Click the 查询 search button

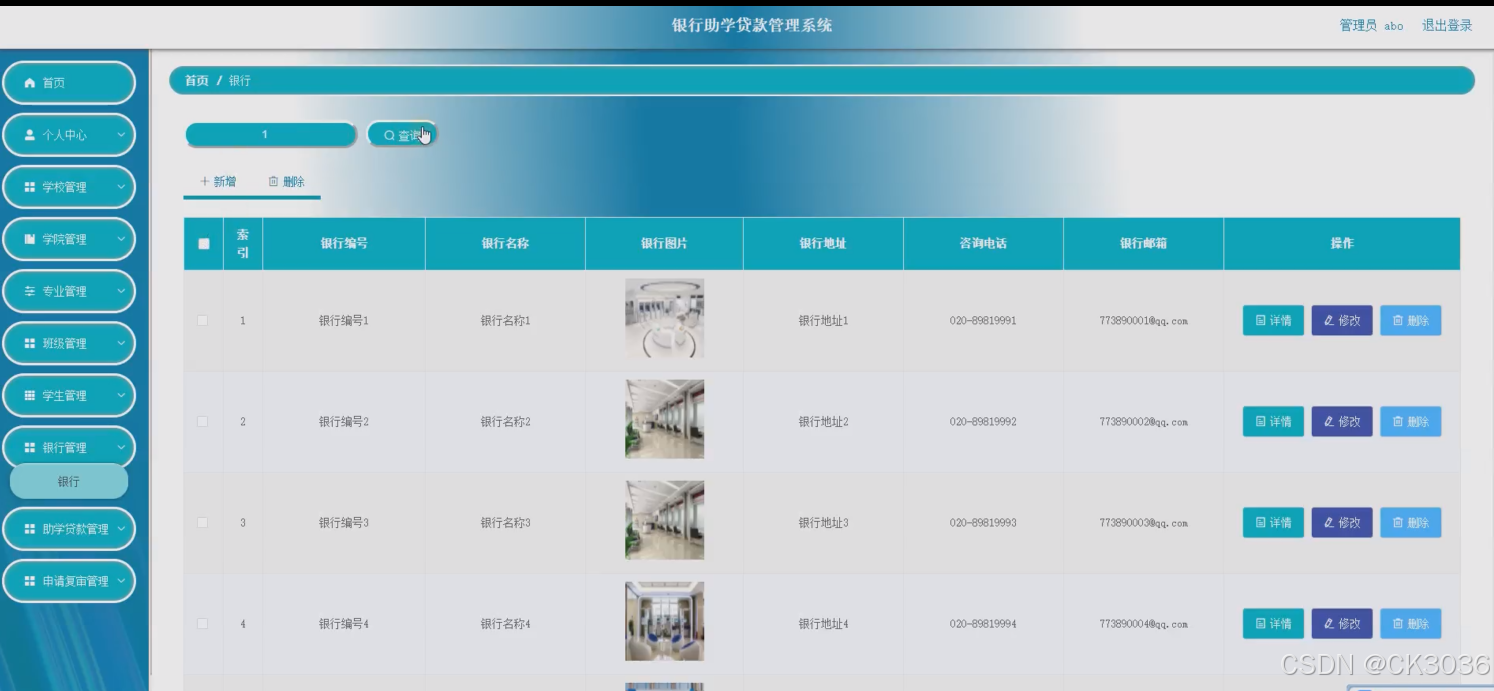[402, 135]
